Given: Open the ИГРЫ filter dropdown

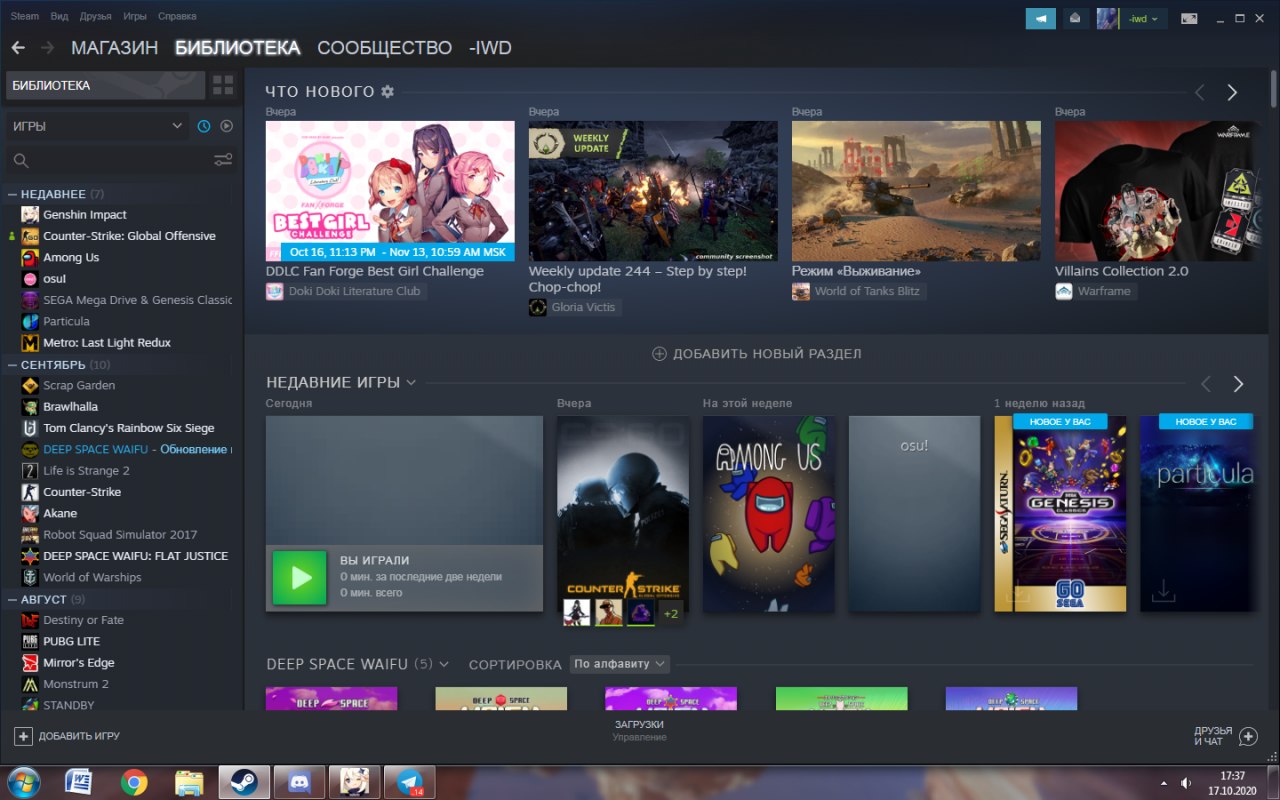Looking at the screenshot, I should [97, 126].
